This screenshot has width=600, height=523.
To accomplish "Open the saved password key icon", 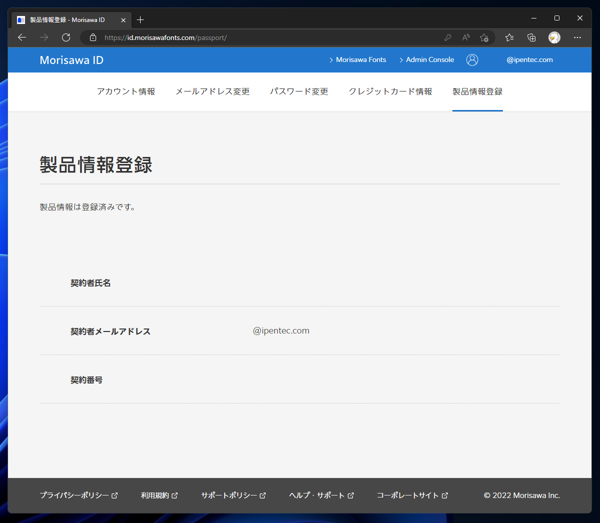I will (x=447, y=37).
